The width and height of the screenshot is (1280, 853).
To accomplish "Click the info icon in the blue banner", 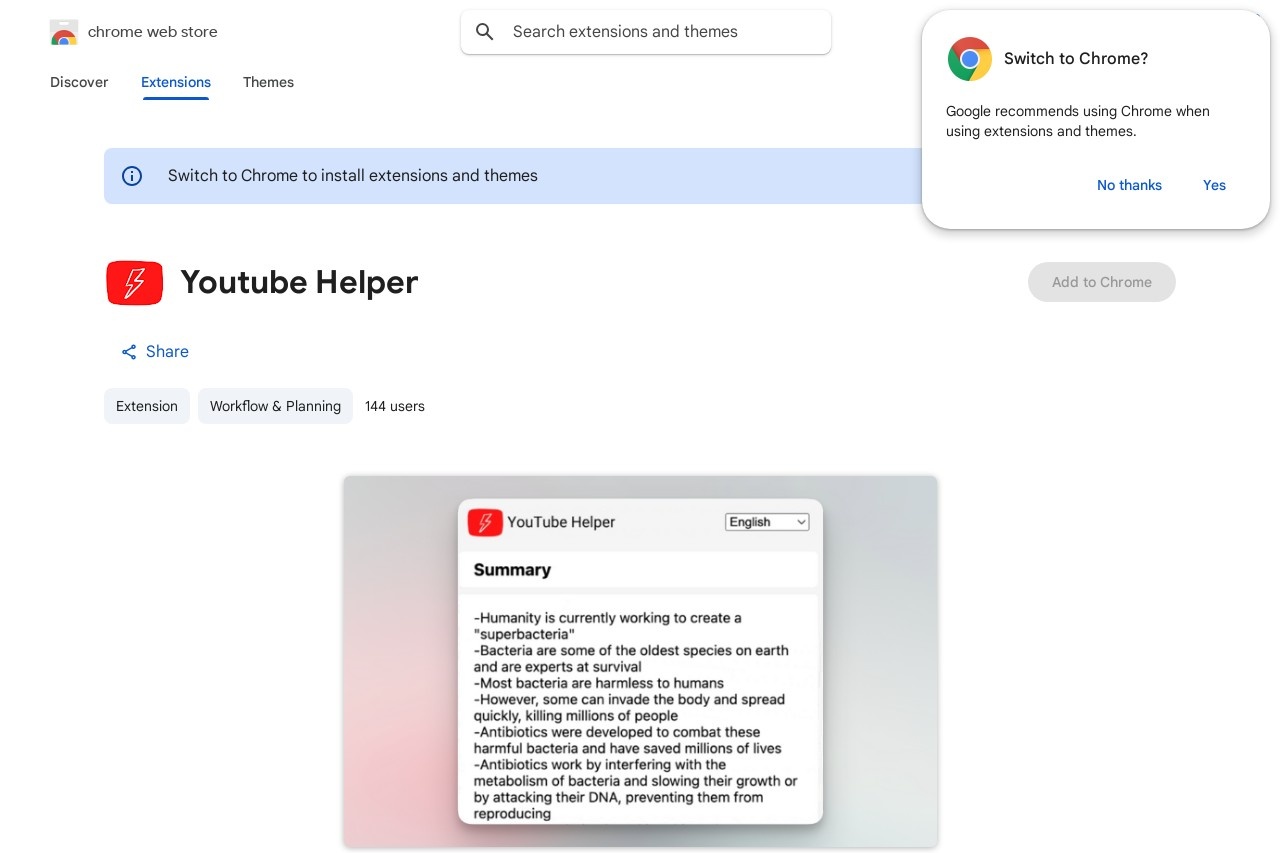I will 132,176.
